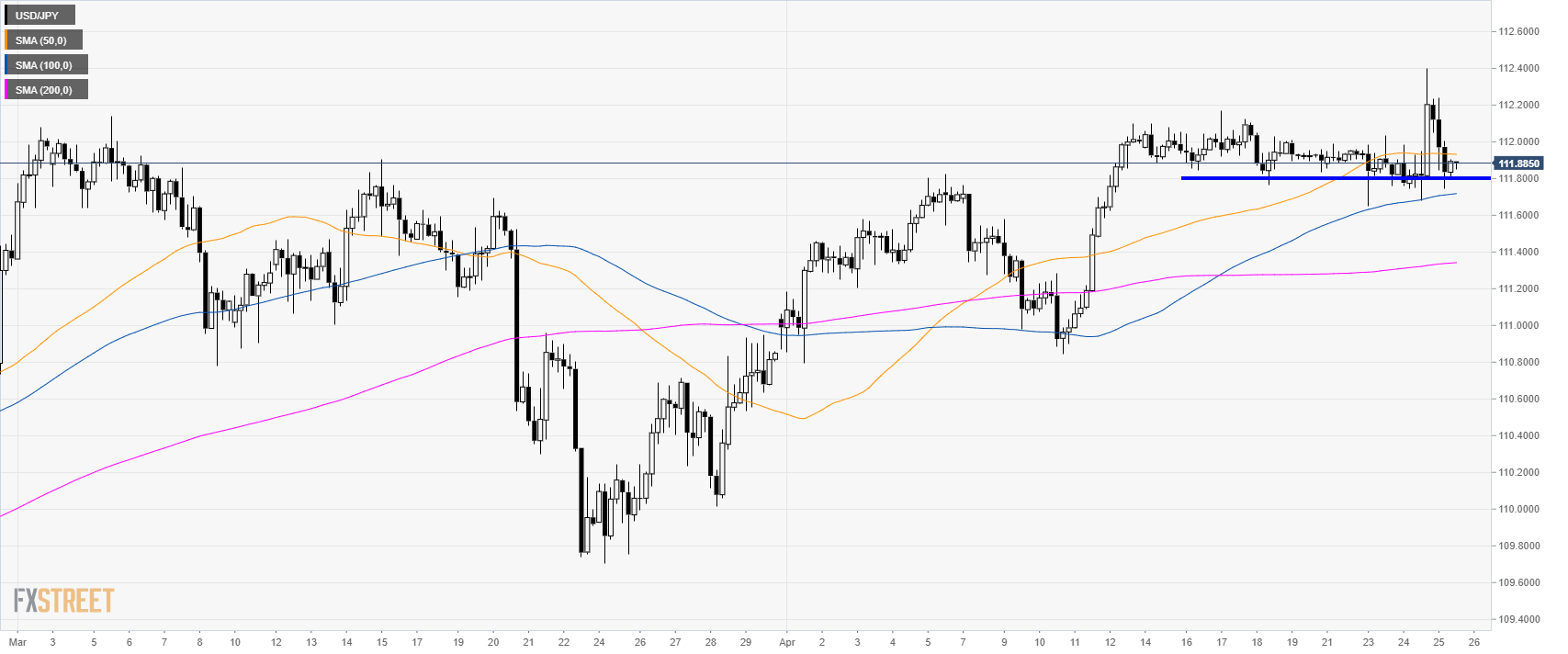1568x654 pixels.
Task: Click the 26 date label at far right
Action: click(x=1473, y=642)
